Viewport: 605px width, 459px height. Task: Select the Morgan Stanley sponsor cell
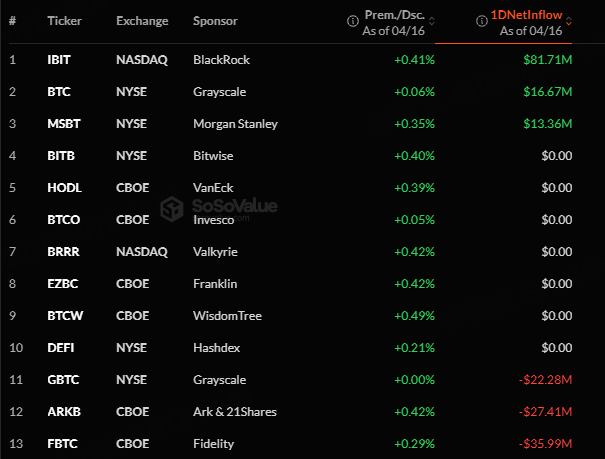tap(236, 124)
